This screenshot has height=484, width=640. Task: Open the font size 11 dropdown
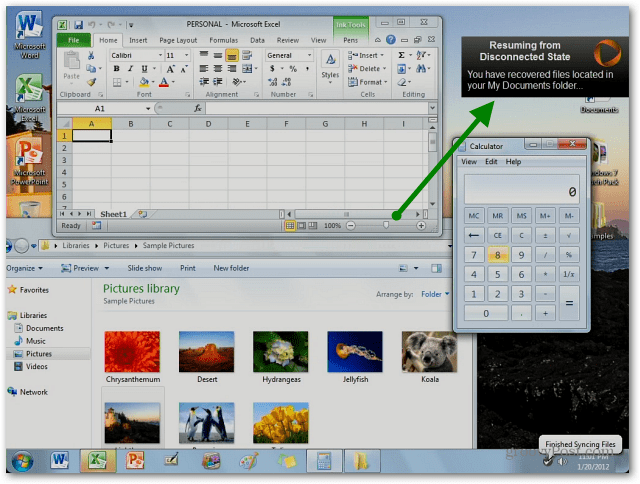(x=186, y=55)
